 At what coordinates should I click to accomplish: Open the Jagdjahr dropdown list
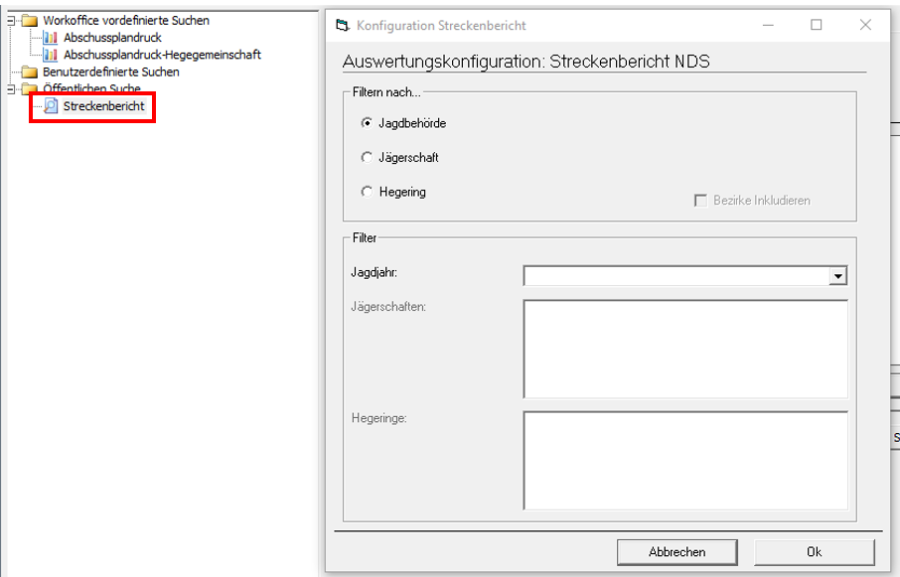coord(838,276)
